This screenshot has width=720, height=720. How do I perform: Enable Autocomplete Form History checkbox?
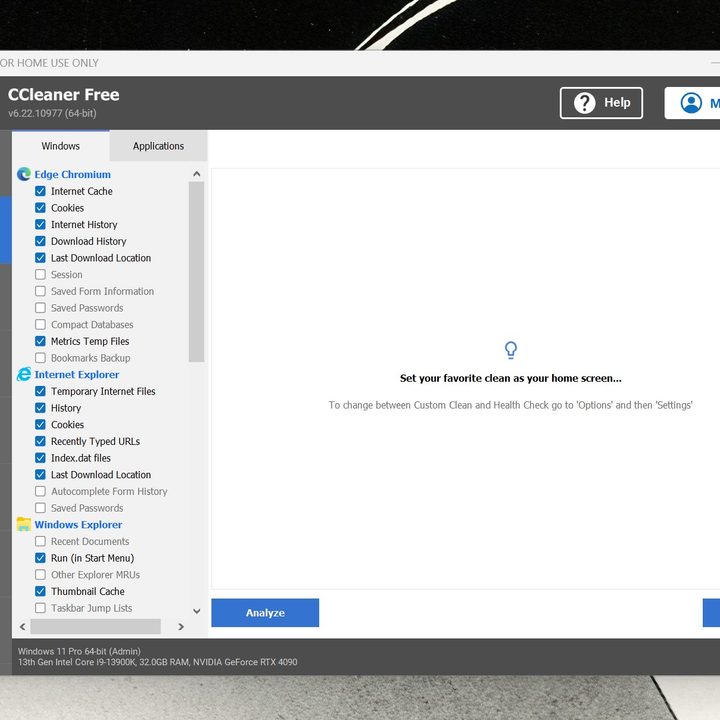coord(40,491)
